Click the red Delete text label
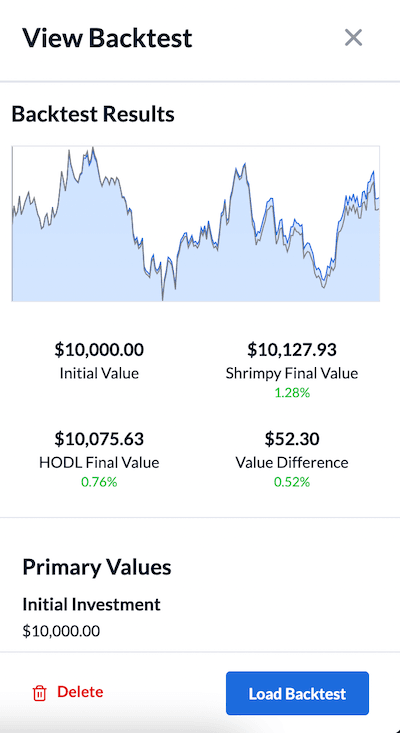The image size is (400, 733). pos(80,692)
